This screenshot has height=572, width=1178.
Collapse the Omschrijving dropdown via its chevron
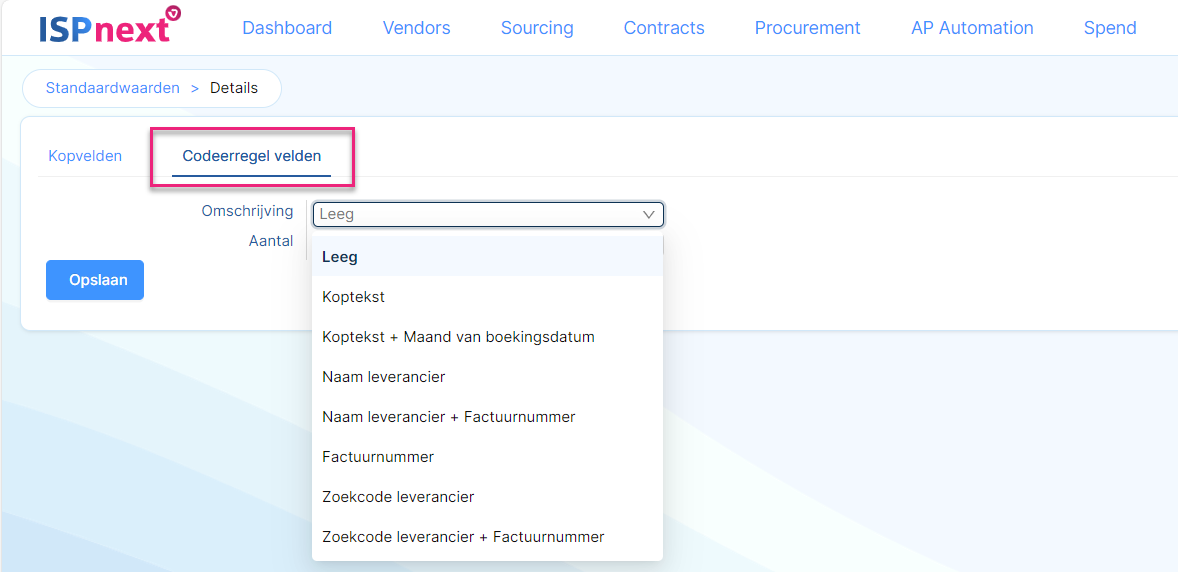tap(649, 215)
